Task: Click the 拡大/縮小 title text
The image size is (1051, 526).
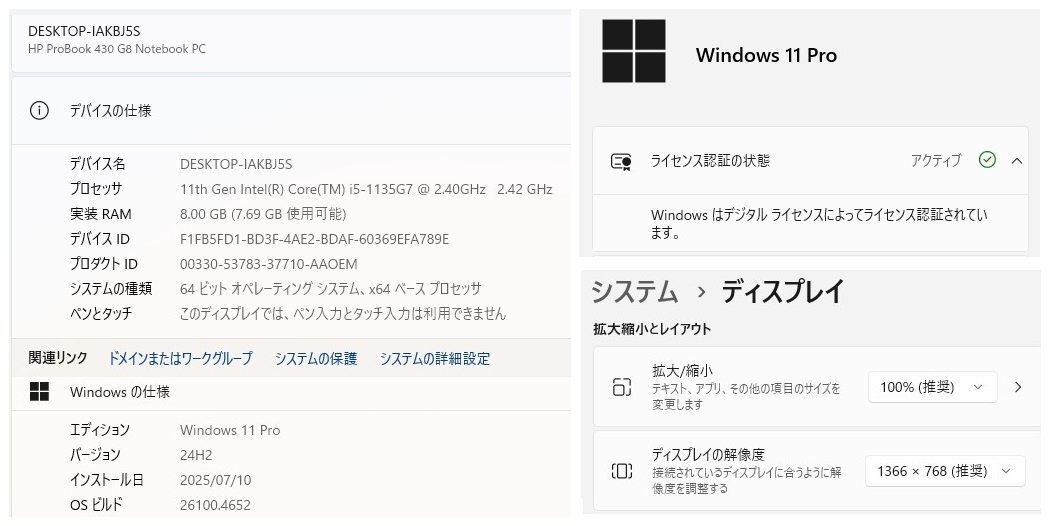Action: (682, 371)
